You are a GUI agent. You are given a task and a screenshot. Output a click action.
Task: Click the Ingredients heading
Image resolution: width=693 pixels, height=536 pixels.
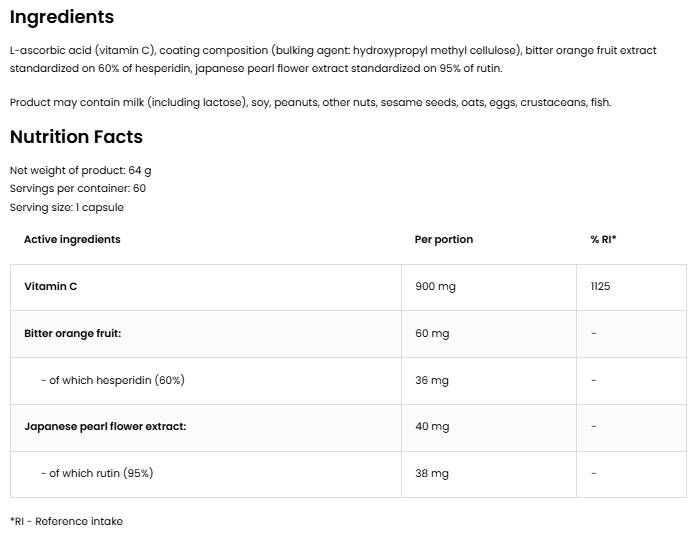click(x=62, y=17)
